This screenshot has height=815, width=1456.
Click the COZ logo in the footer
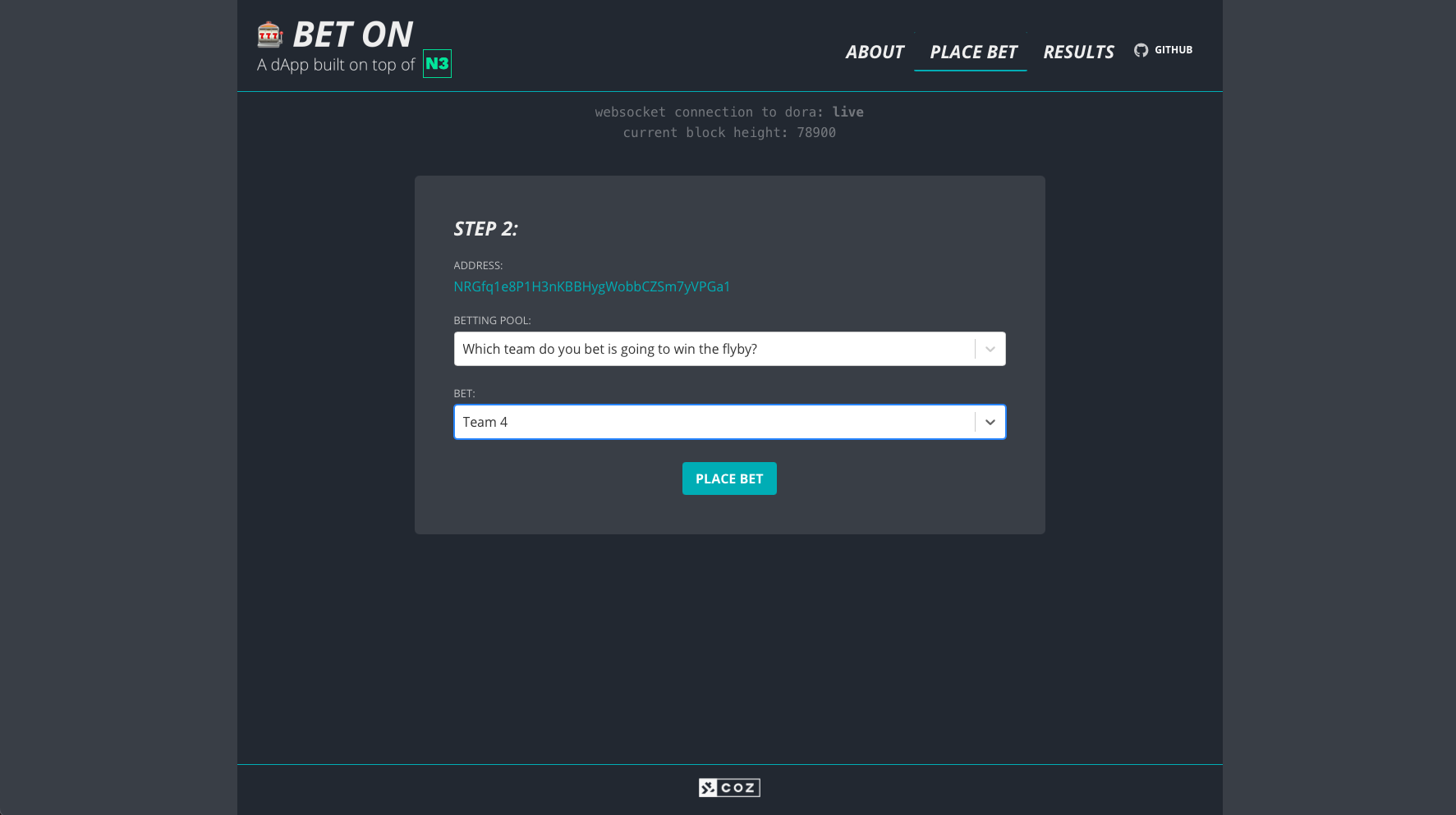tap(729, 788)
